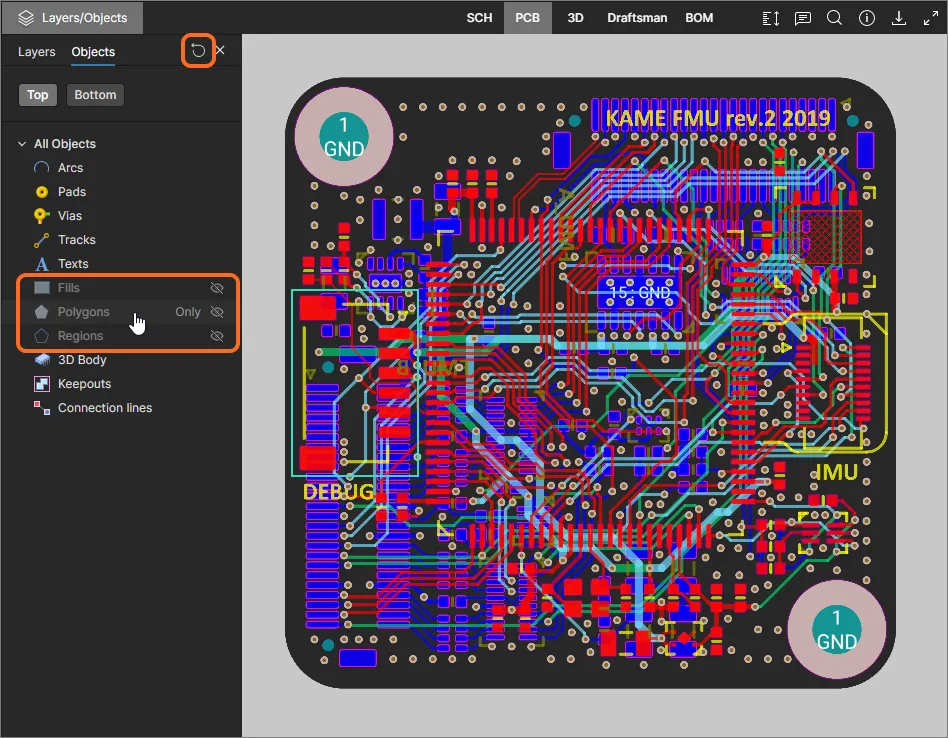Switch to the 3D view tab
Screen dimensions: 948x738
click(x=575, y=18)
